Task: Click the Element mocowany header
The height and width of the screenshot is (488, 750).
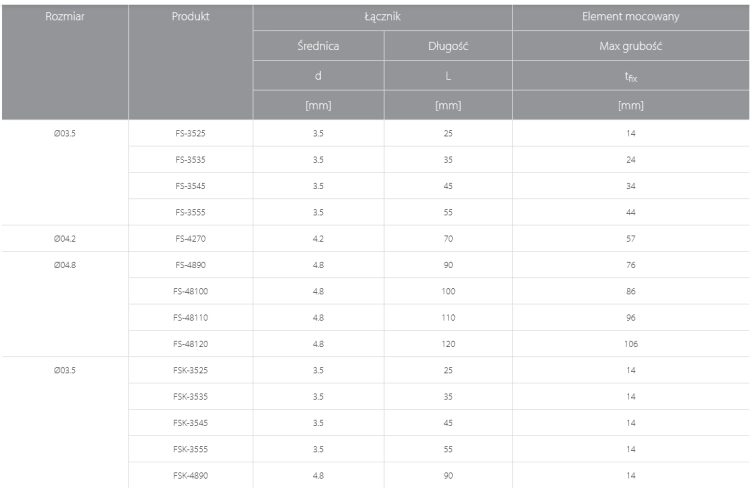Action: click(630, 17)
